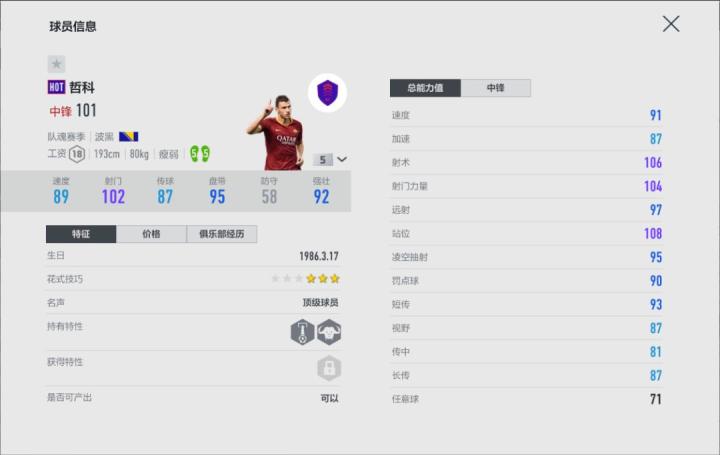Open the level 5 selector box
This screenshot has width=720, height=455.
click(323, 159)
